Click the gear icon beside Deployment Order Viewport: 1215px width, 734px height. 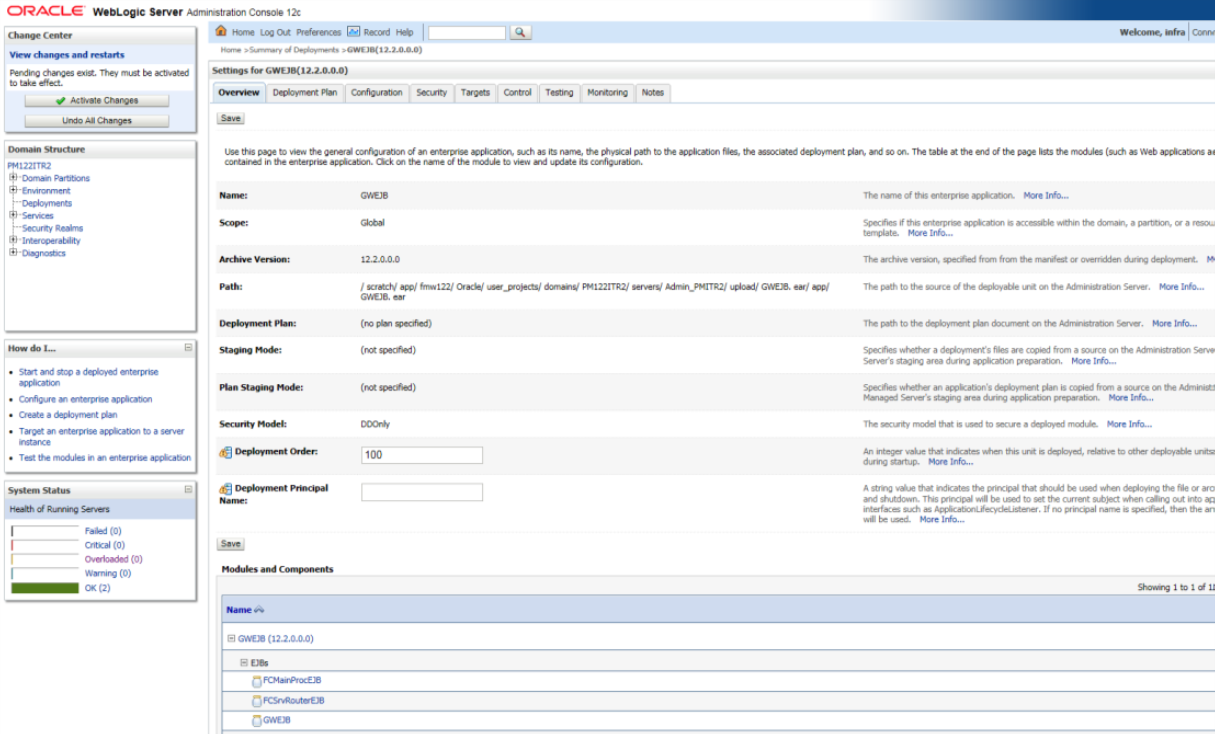(226, 453)
